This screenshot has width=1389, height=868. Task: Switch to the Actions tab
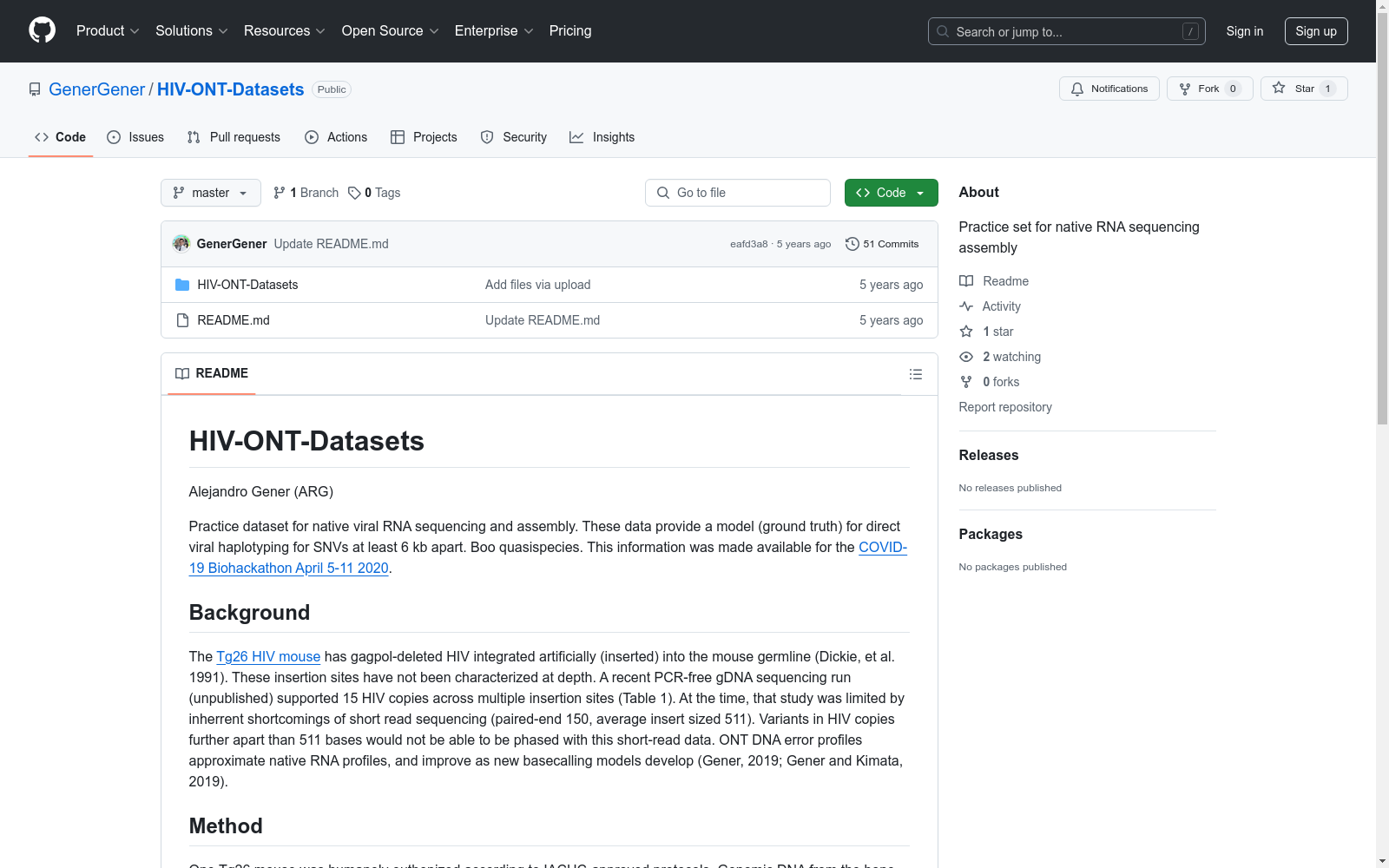tap(336, 137)
